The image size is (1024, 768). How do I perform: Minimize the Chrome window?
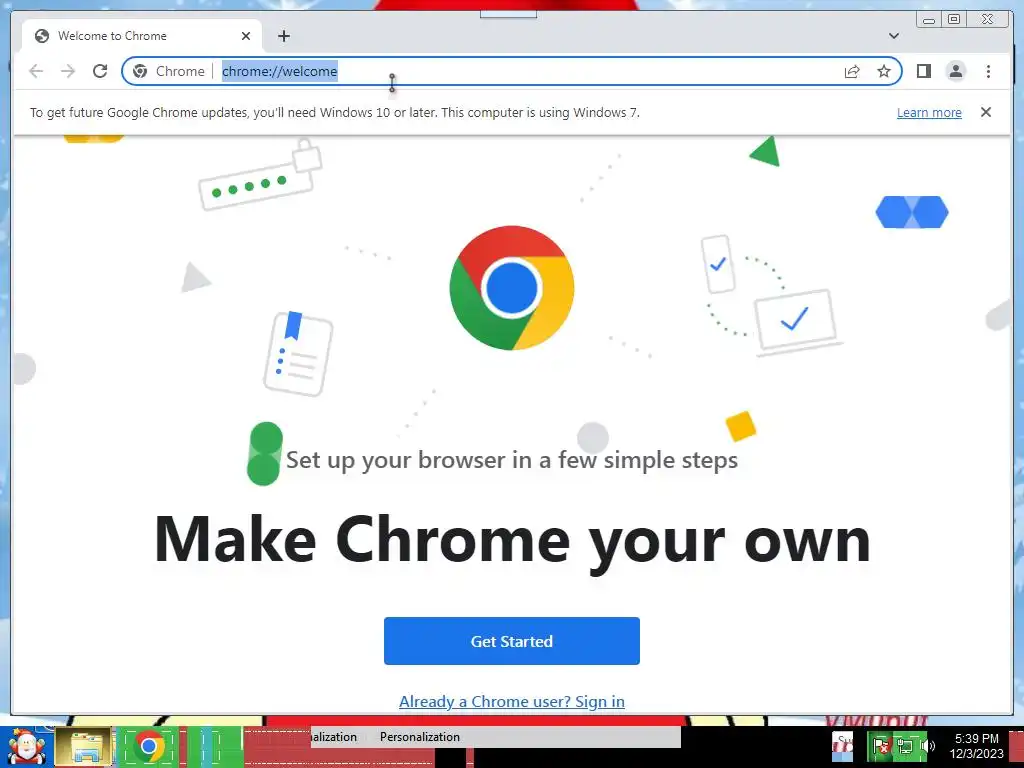point(929,20)
